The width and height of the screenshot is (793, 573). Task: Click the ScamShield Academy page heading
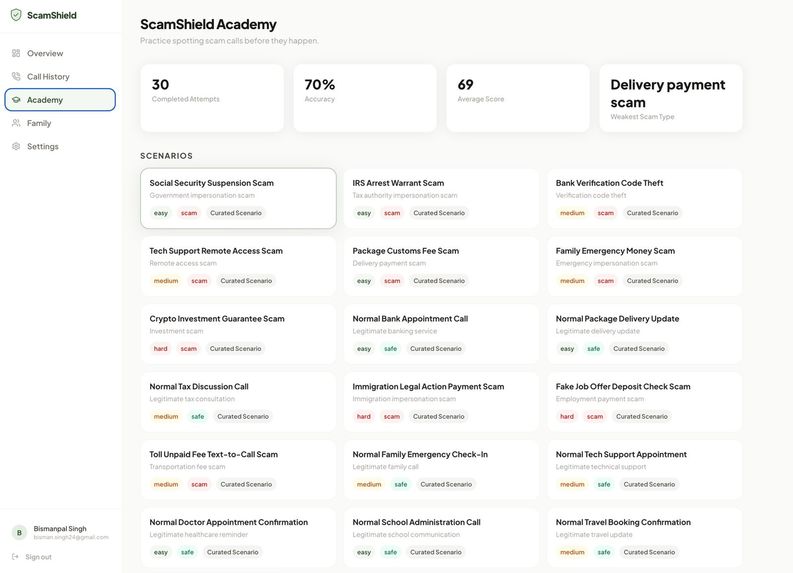tap(208, 24)
